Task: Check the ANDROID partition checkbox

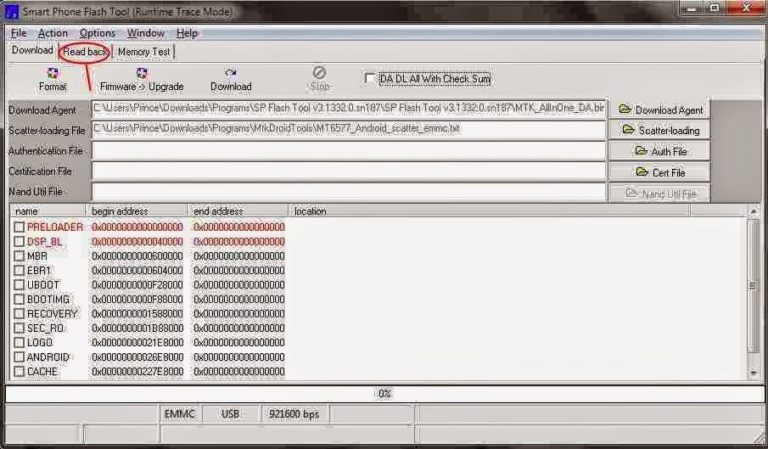Action: 19,357
